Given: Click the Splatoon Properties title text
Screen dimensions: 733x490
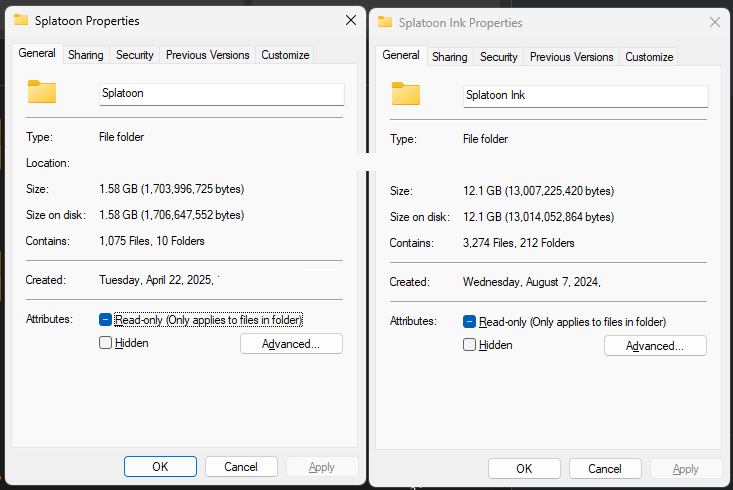Looking at the screenshot, I should tap(87, 21).
